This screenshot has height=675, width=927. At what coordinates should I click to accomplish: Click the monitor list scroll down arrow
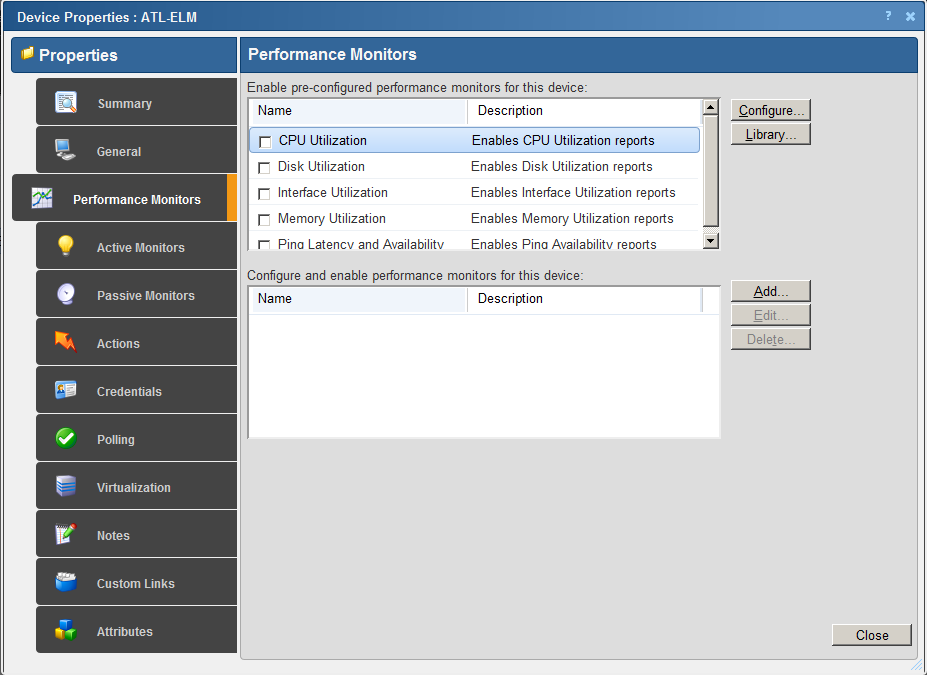[711, 241]
